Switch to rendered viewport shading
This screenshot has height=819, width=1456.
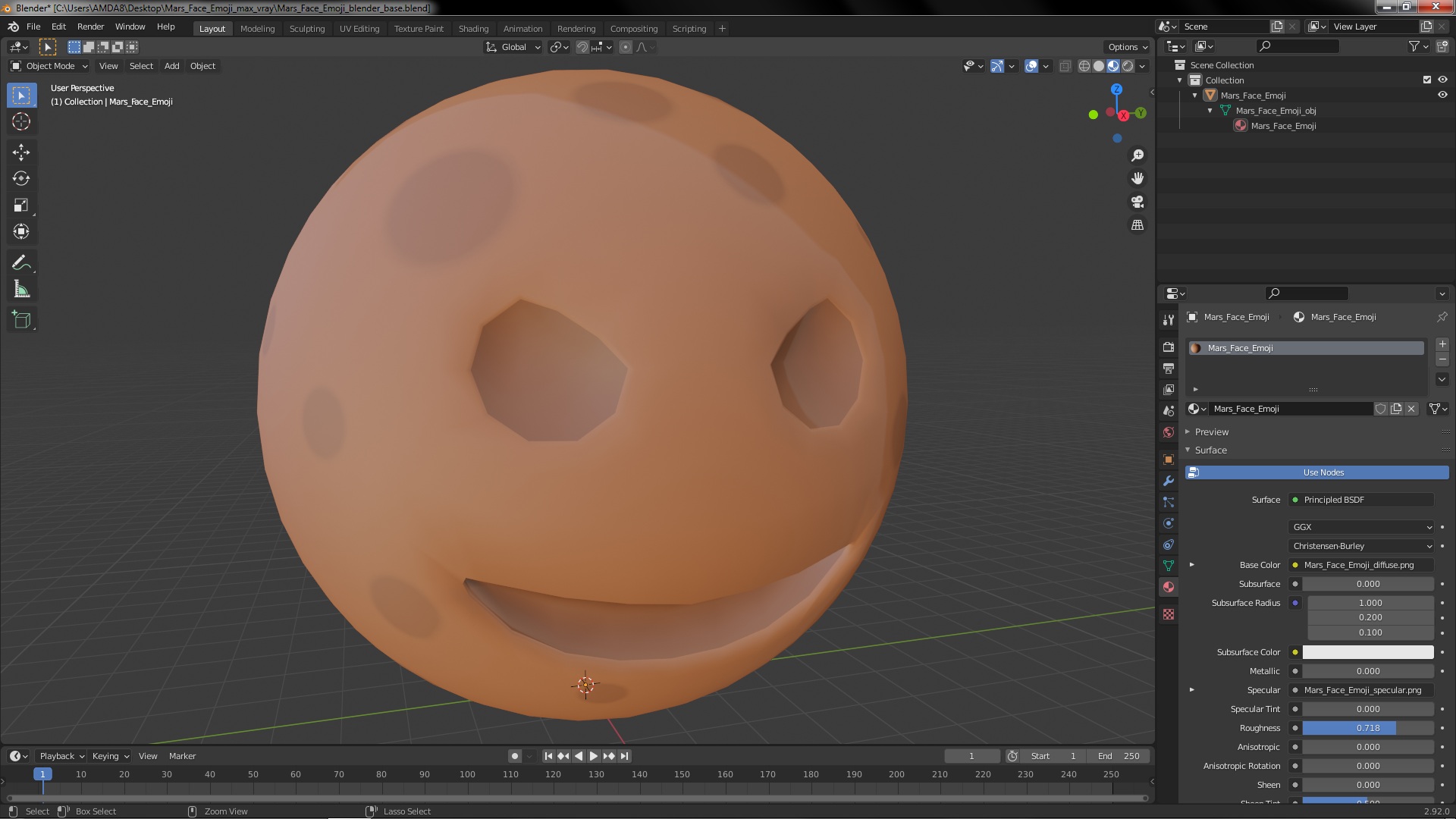[x=1128, y=66]
